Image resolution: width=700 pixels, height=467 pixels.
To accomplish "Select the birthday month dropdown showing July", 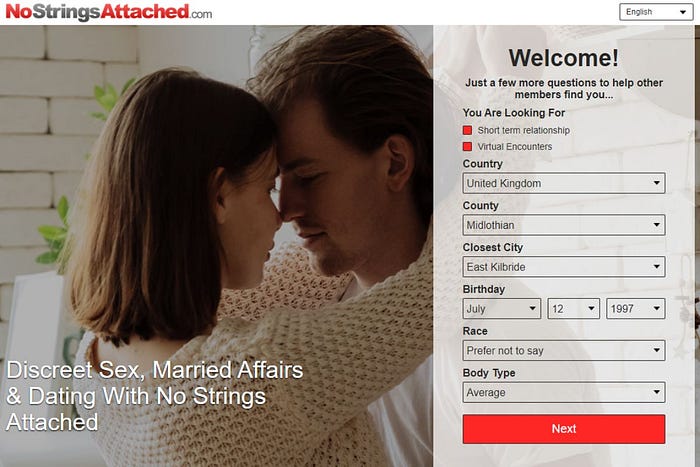I will [502, 309].
